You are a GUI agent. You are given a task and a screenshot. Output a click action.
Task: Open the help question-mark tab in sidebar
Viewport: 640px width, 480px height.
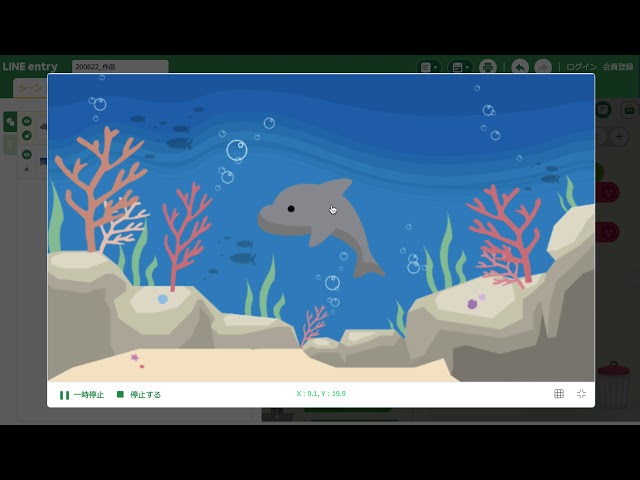coord(10,145)
